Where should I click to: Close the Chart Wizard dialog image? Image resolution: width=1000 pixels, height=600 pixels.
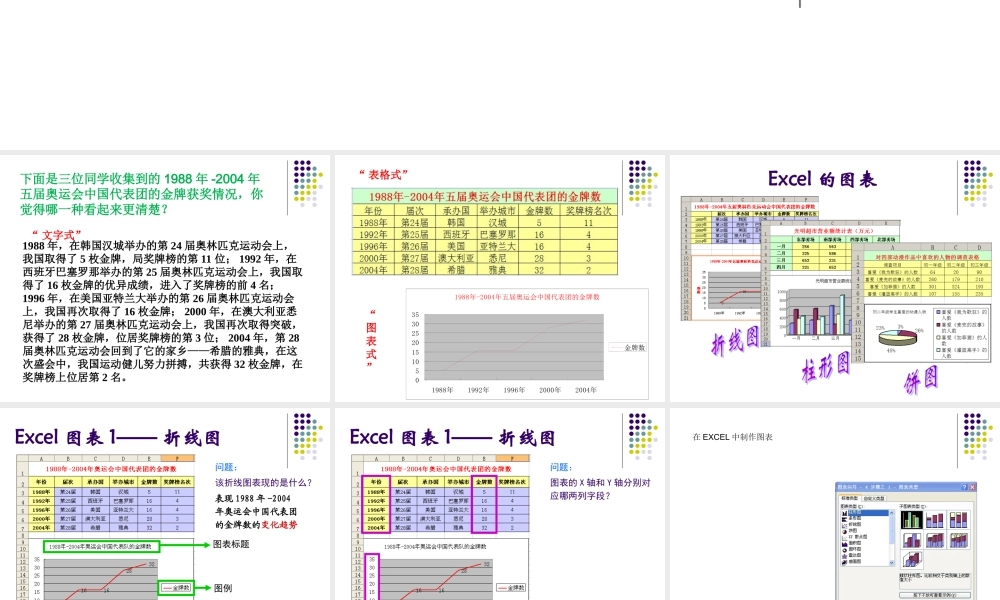pyautogui.click(x=973, y=487)
